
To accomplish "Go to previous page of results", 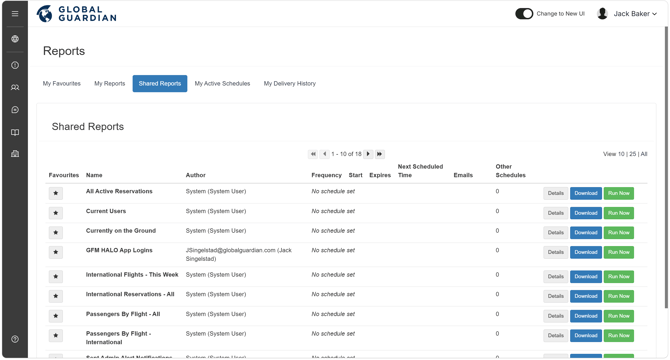I will [x=324, y=154].
